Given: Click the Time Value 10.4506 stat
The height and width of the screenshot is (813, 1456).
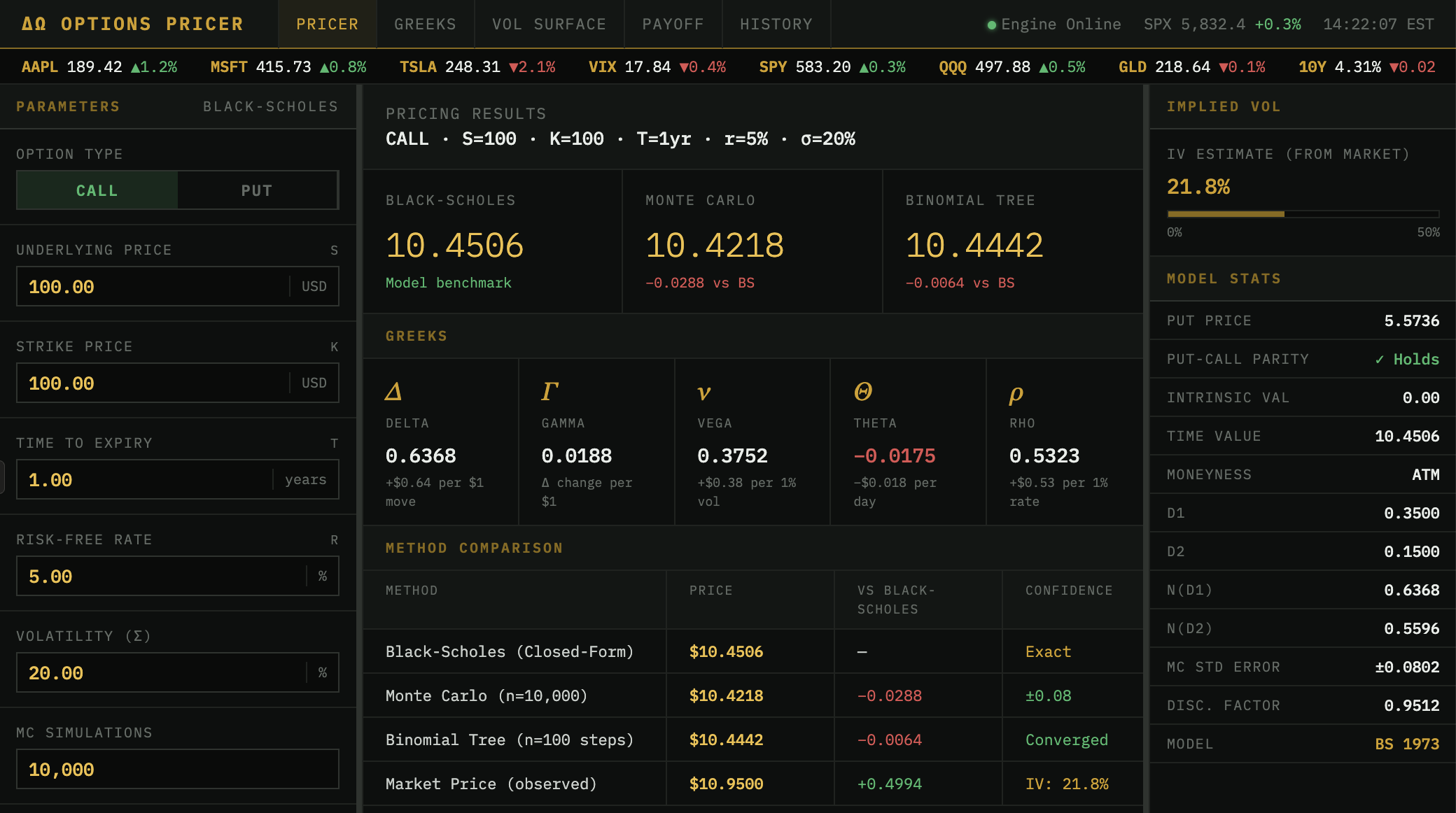Looking at the screenshot, I should (x=1303, y=436).
